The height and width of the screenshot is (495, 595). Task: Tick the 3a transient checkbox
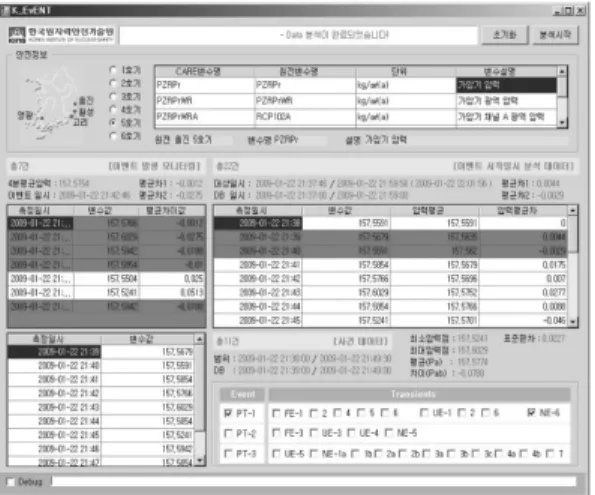pyautogui.click(x=426, y=453)
